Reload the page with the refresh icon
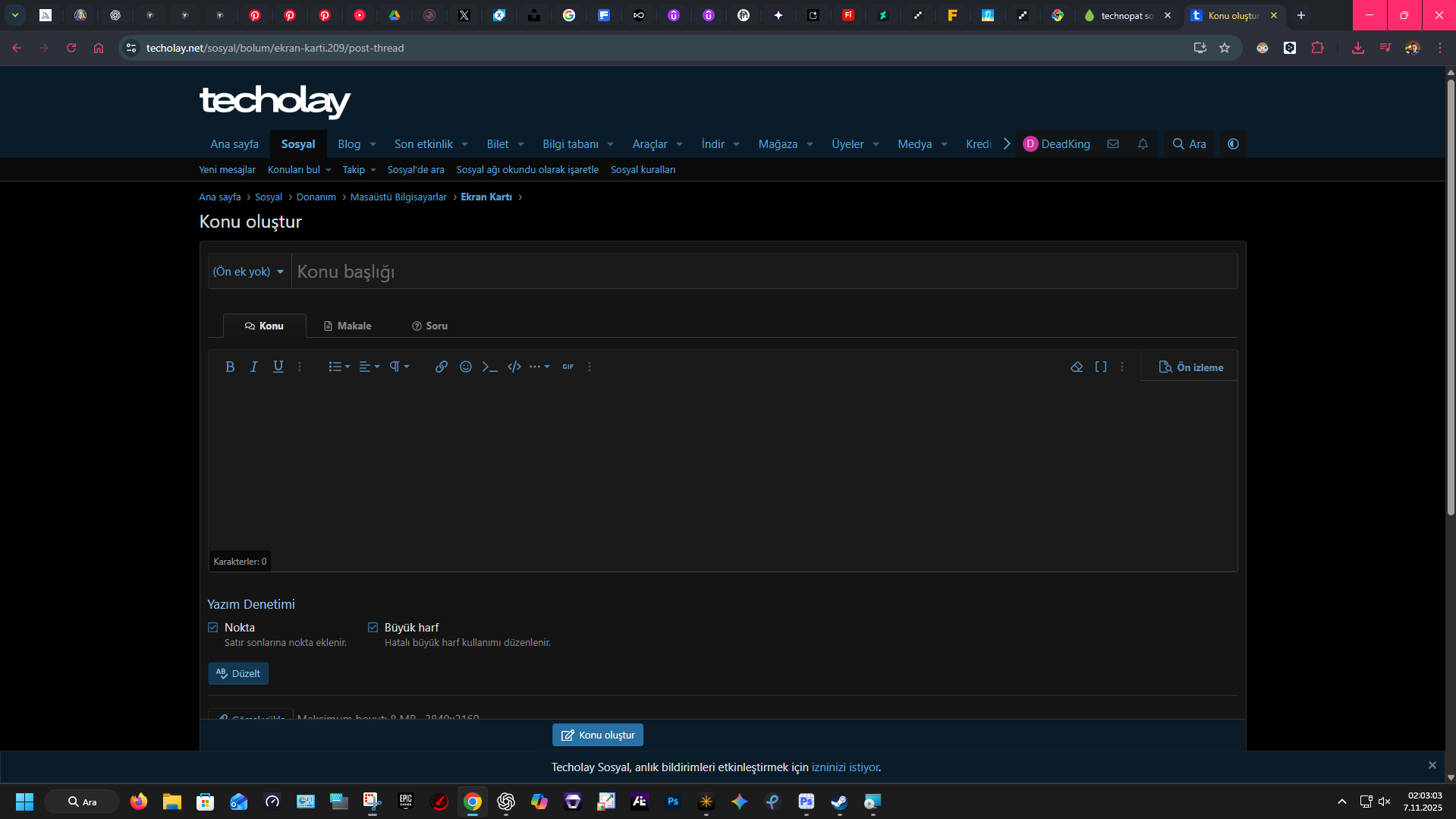The width and height of the screenshot is (1456, 819). tap(71, 48)
